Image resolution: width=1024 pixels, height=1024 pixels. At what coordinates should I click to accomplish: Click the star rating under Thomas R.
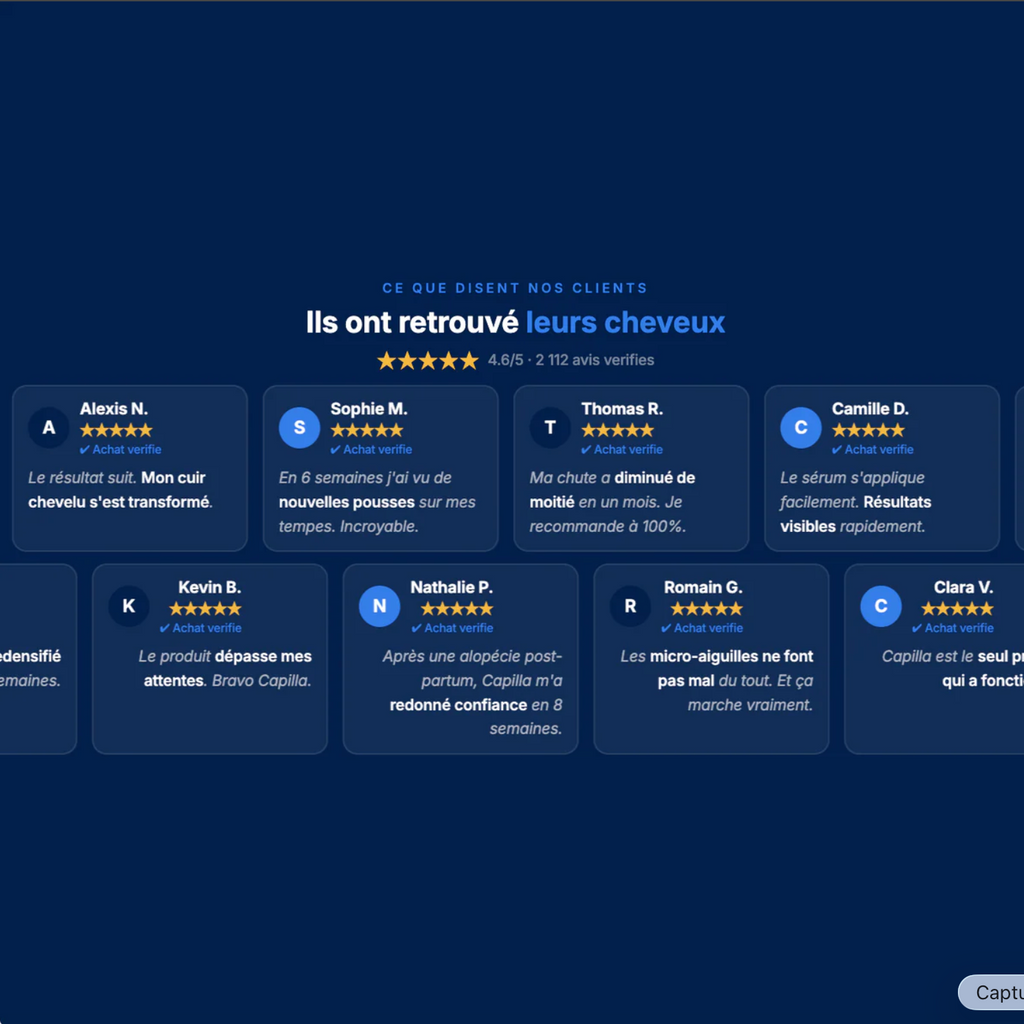pyautogui.click(x=618, y=430)
